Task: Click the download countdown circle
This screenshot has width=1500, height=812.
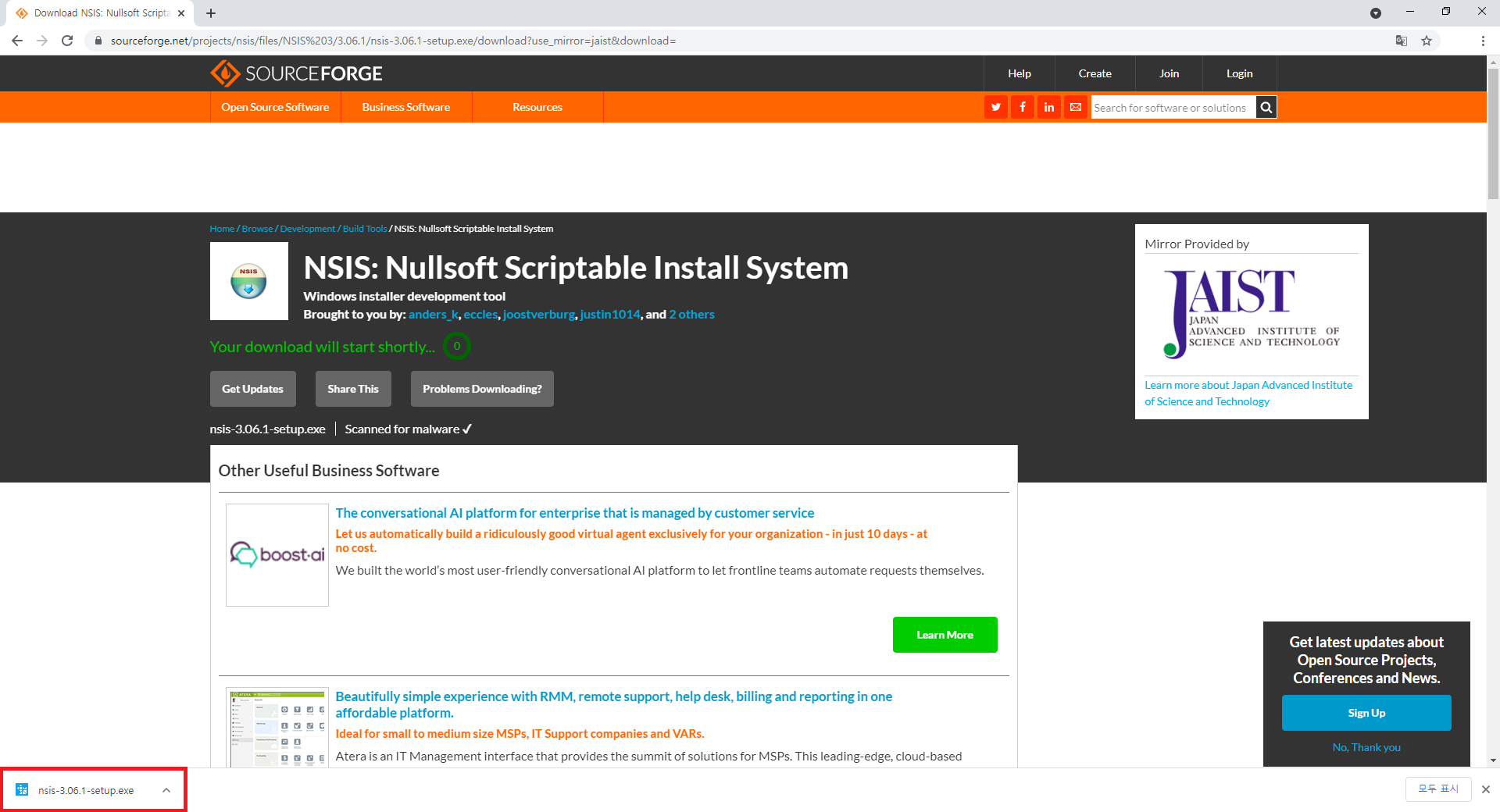Action: pos(457,346)
